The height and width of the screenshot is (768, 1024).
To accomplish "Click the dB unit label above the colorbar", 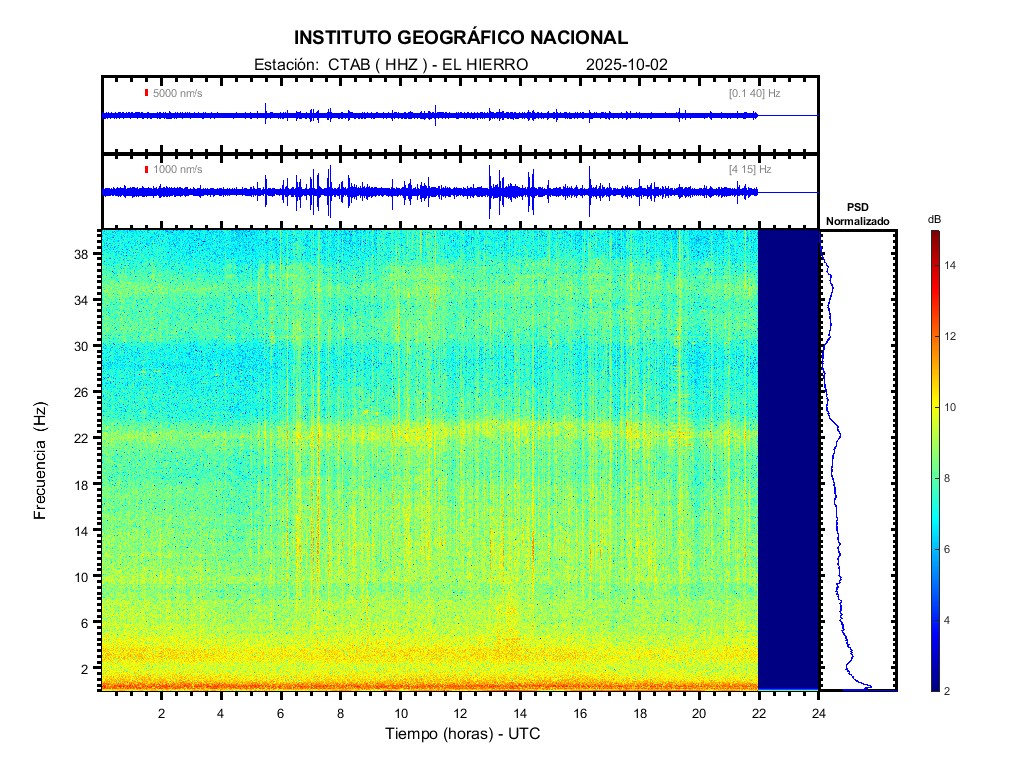I will (933, 219).
